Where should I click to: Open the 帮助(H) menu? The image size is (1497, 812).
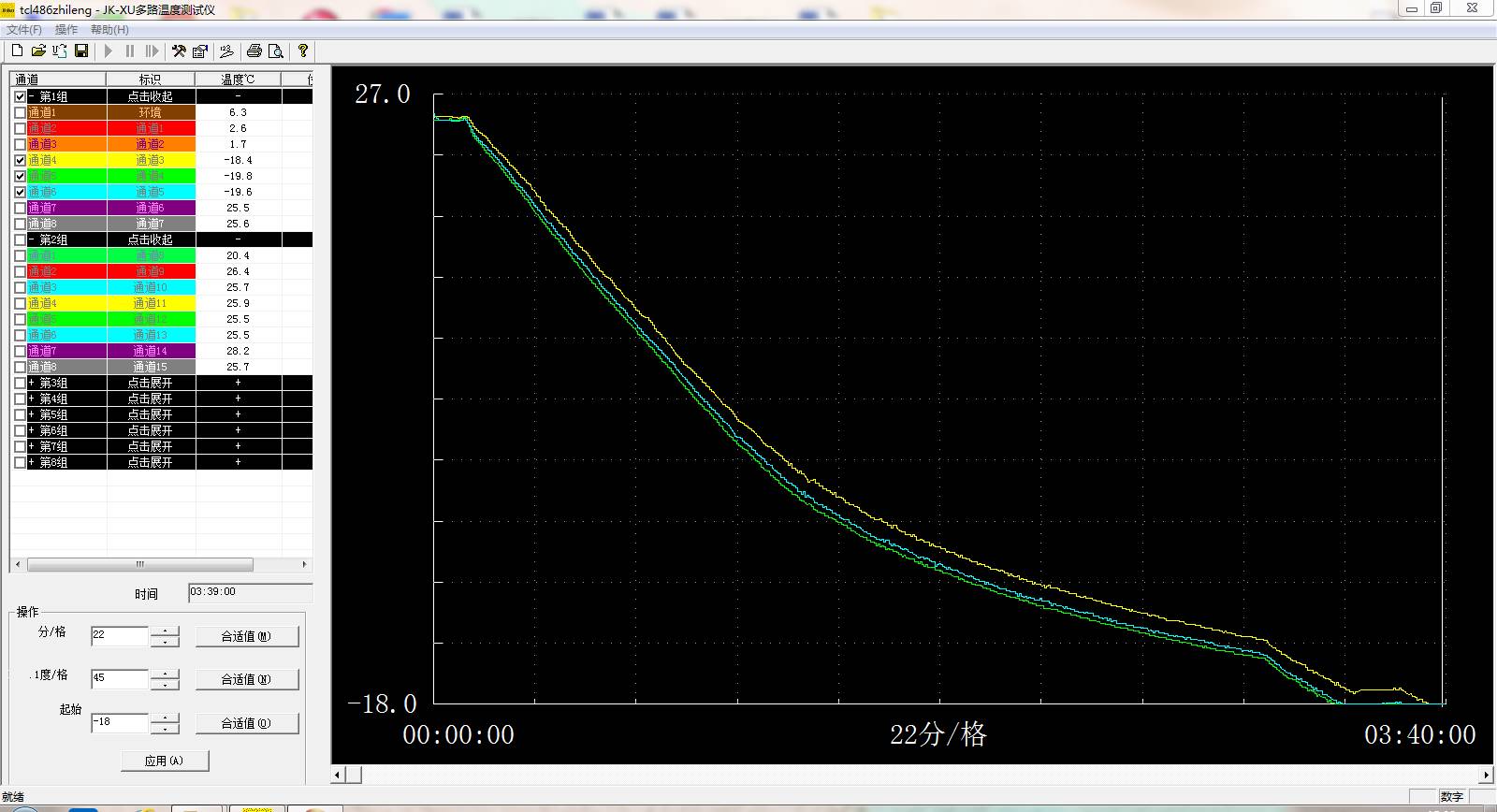point(109,30)
